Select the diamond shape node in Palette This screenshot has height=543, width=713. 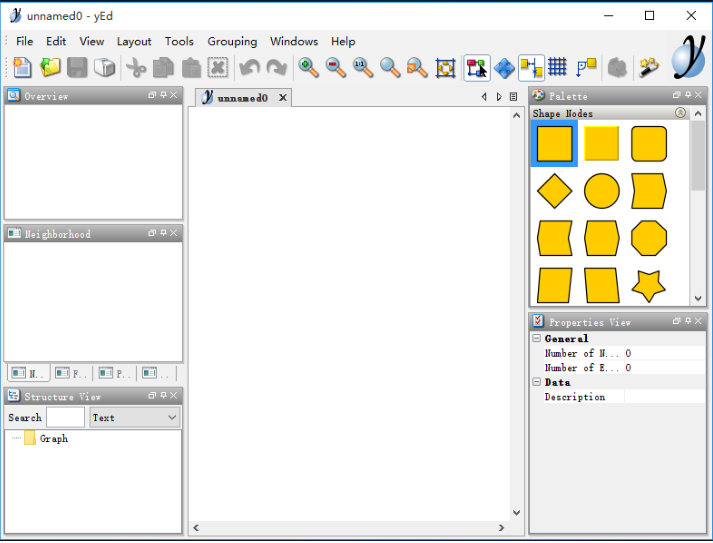click(x=555, y=190)
